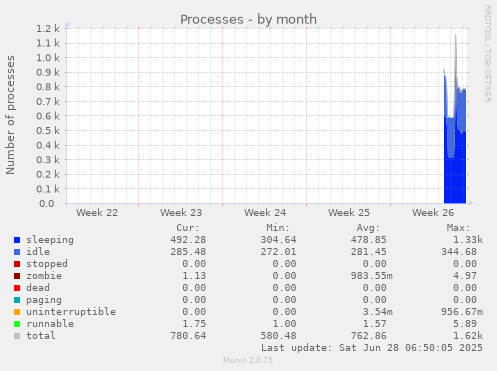Click uninterruptible average value 3.54m

click(378, 312)
